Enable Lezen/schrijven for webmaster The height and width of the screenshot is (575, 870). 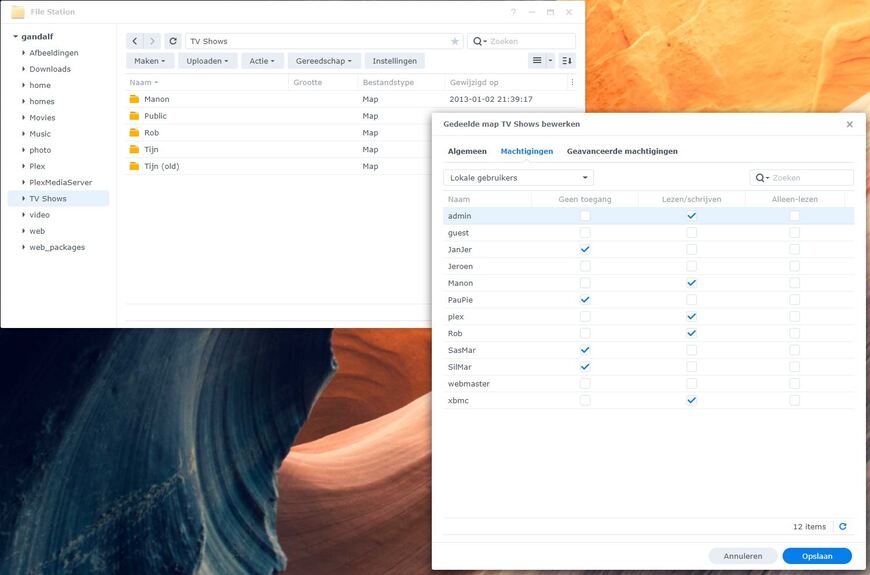(691, 384)
